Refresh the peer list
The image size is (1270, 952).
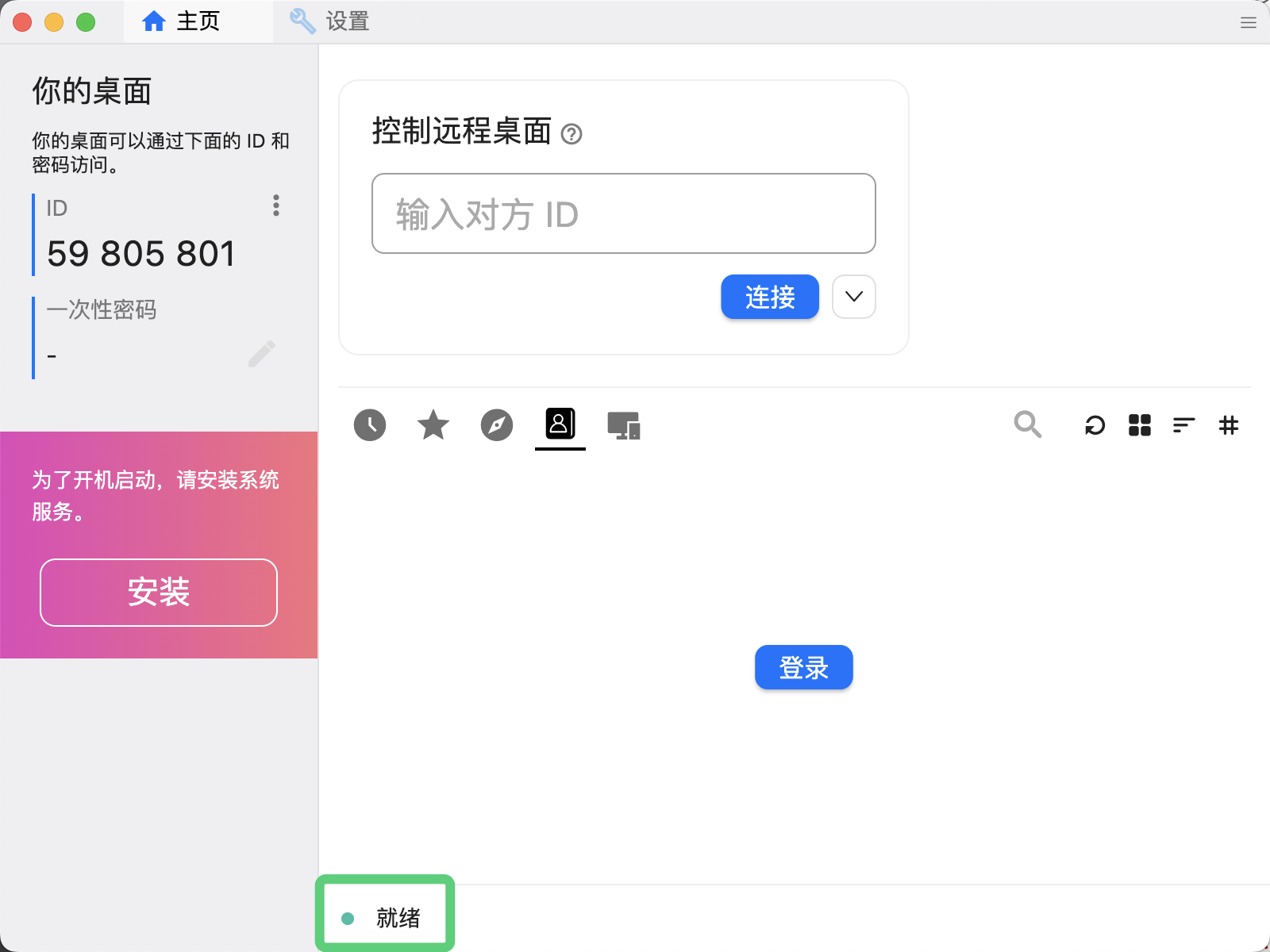[x=1095, y=425]
